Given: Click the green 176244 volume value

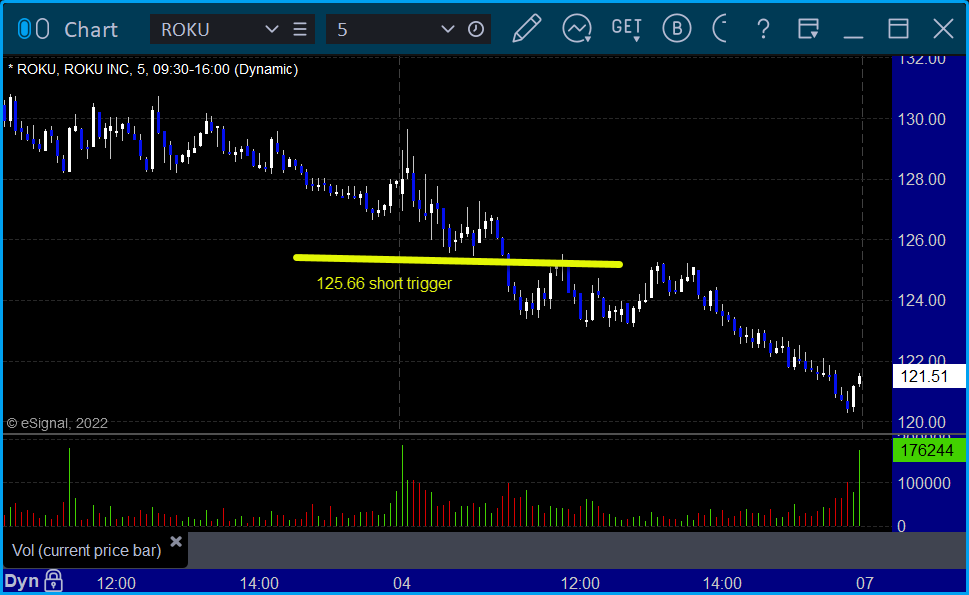Looking at the screenshot, I should (x=929, y=450).
